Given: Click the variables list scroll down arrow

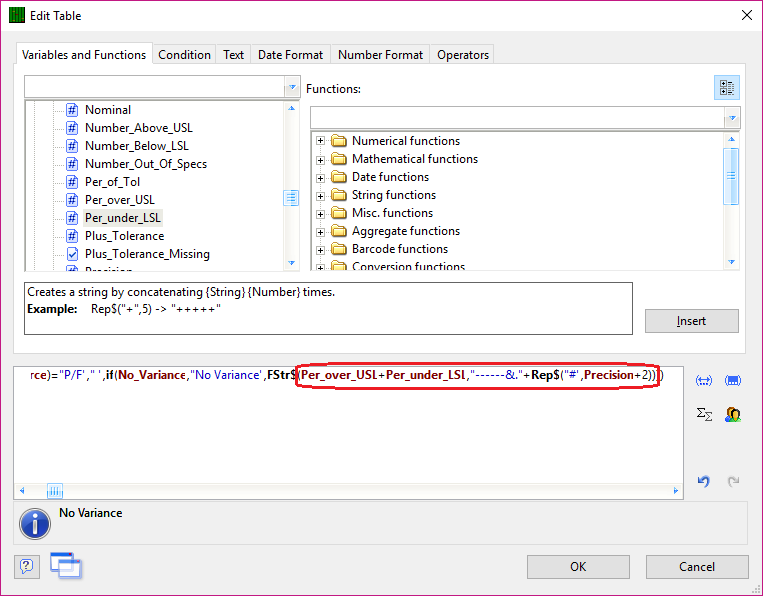Looking at the screenshot, I should click(291, 263).
